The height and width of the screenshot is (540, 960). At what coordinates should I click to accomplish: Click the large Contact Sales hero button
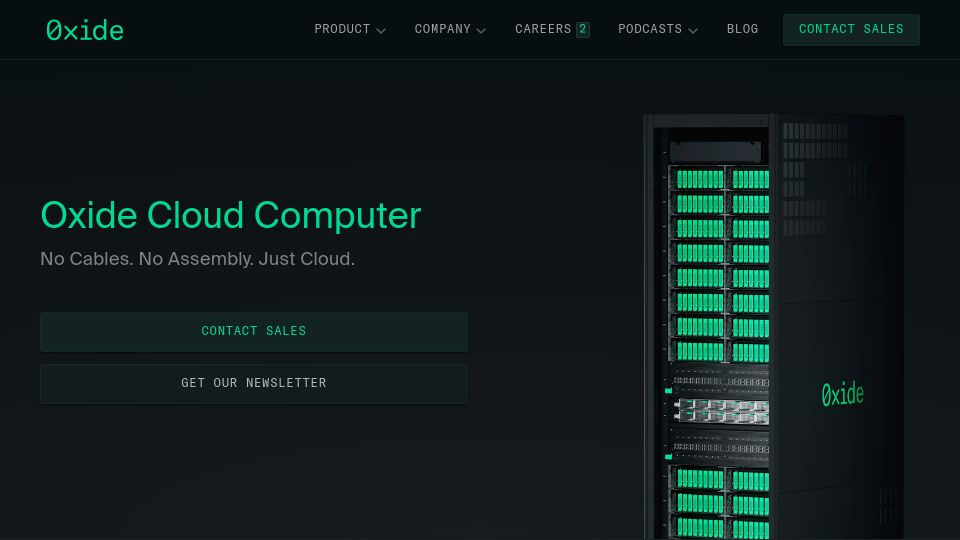point(254,332)
